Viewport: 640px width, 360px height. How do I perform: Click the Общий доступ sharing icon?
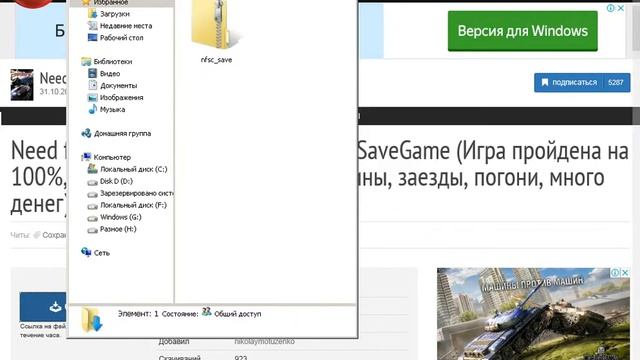(207, 312)
